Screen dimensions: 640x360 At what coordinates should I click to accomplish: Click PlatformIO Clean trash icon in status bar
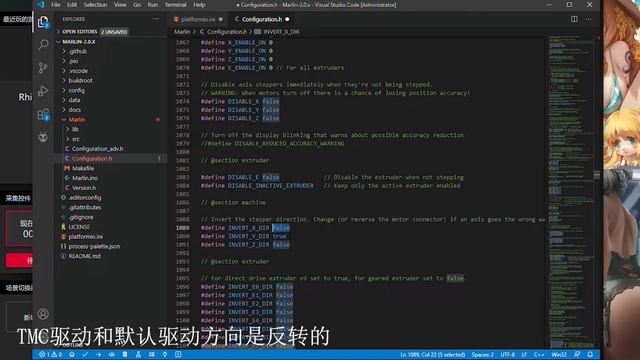click(125, 355)
